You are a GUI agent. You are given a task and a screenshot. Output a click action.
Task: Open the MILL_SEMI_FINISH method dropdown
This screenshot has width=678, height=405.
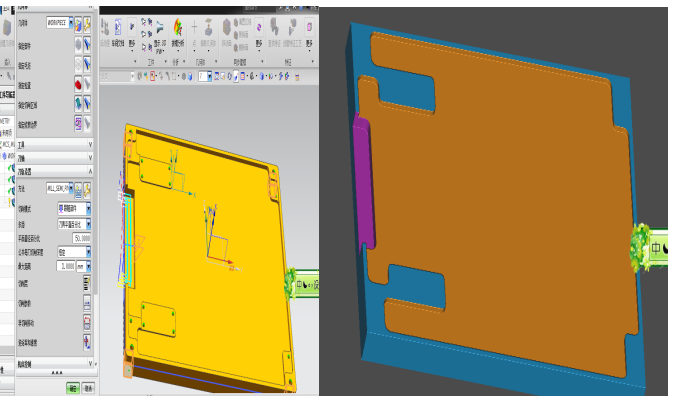pos(73,187)
